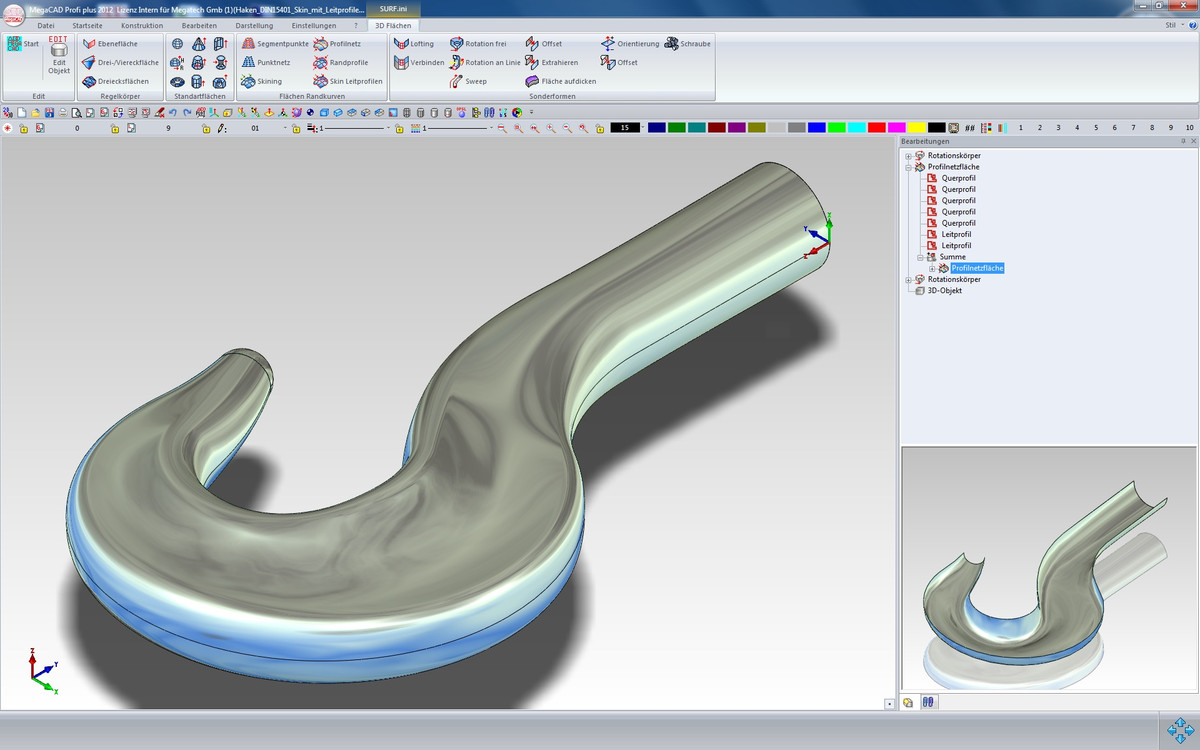The width and height of the screenshot is (1200, 750).
Task: Pick the red color swatch
Action: pos(876,128)
